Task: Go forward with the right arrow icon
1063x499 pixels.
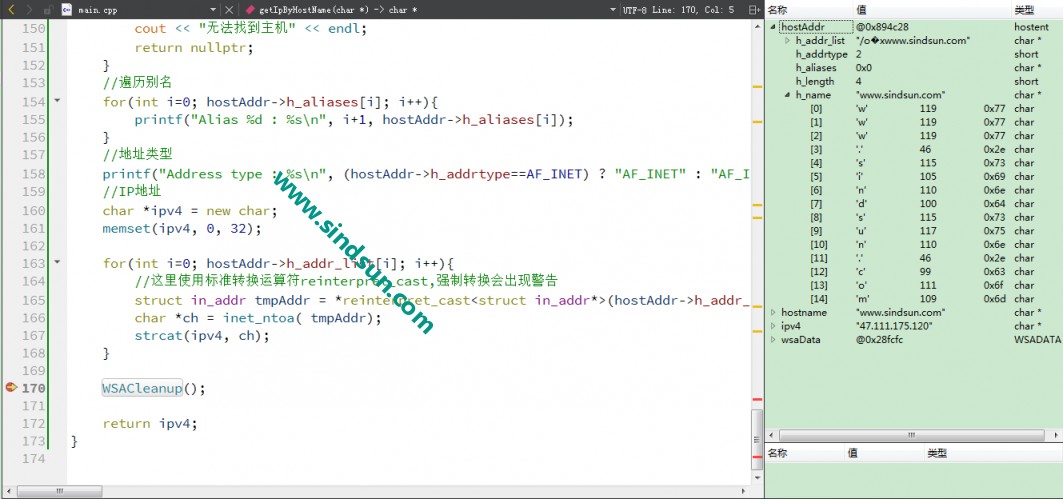Action: click(x=29, y=9)
